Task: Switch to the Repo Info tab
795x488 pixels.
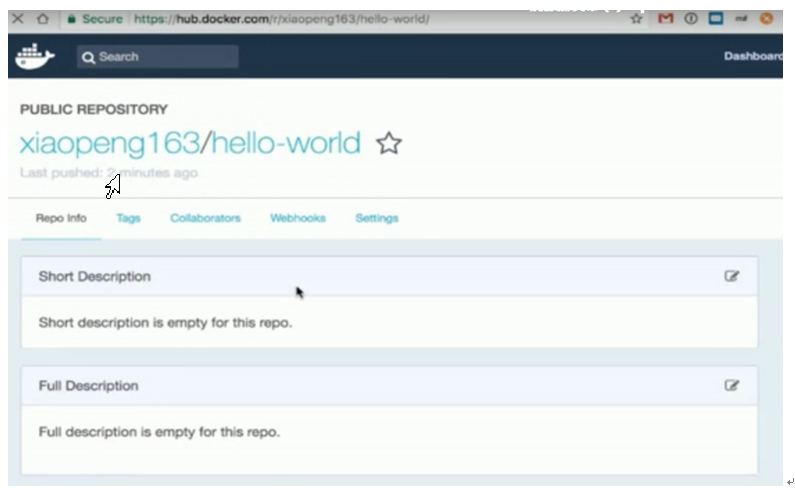Action: click(x=61, y=218)
